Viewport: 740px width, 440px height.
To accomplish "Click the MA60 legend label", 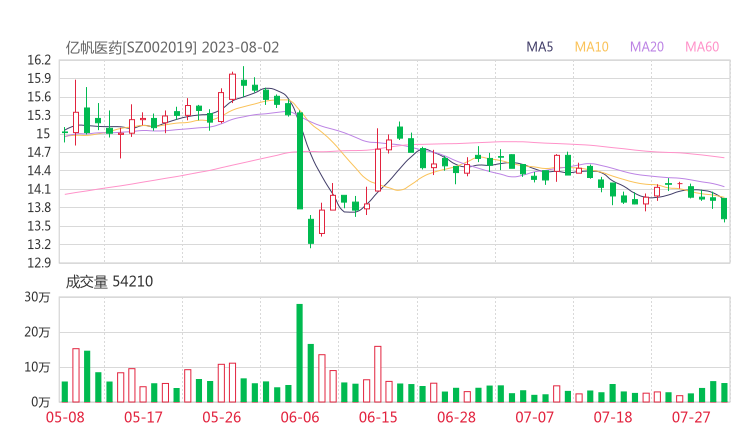I will pyautogui.click(x=702, y=47).
